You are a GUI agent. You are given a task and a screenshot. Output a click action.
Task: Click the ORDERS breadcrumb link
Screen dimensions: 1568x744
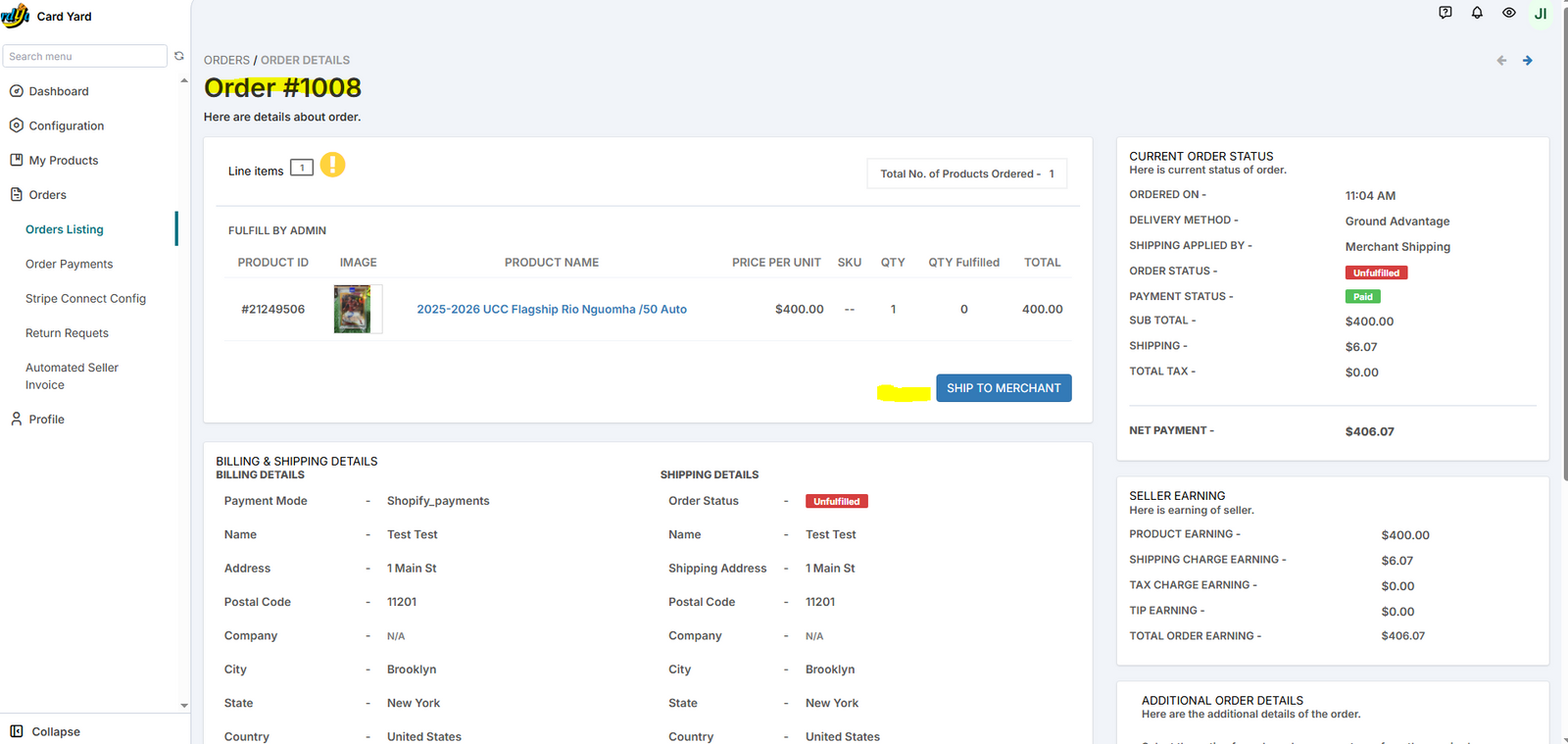coord(226,61)
